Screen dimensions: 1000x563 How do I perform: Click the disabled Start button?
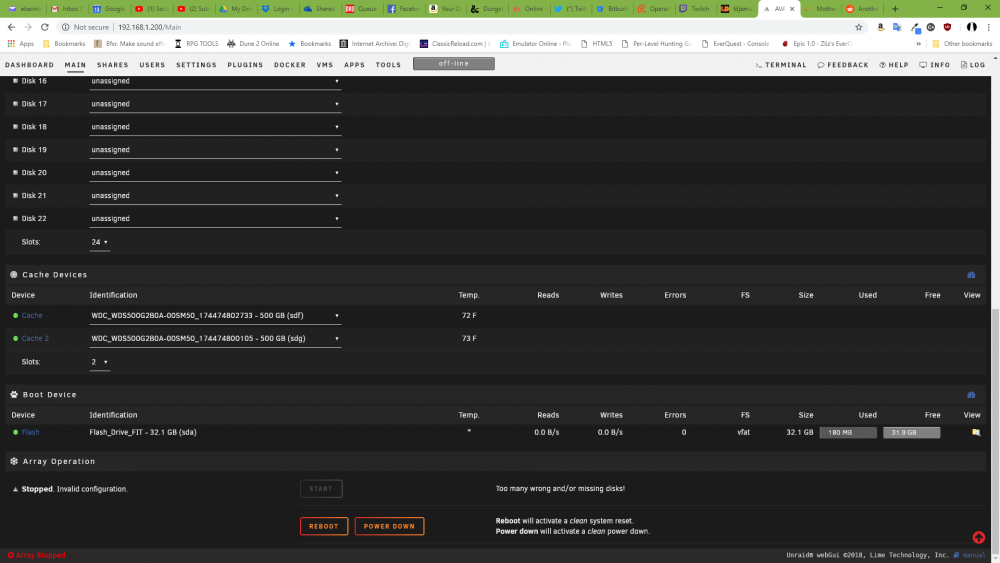click(x=321, y=489)
